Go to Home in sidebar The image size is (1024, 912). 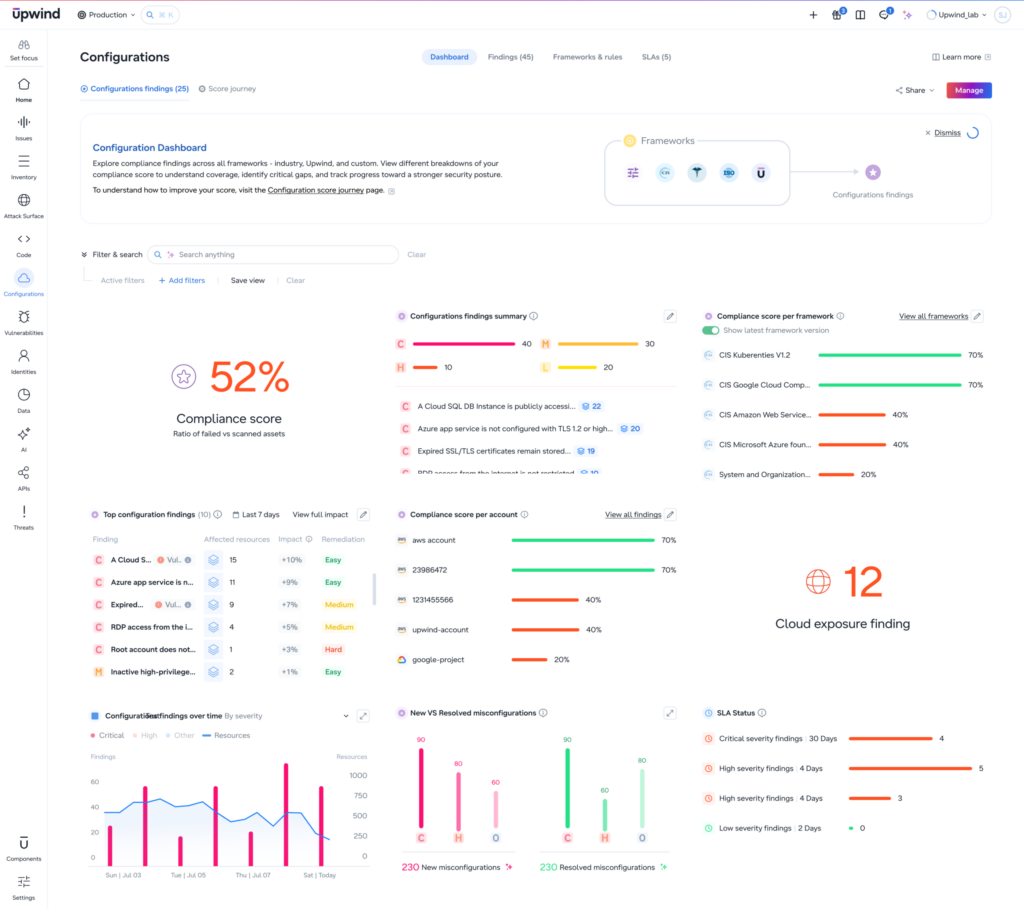pos(24,90)
